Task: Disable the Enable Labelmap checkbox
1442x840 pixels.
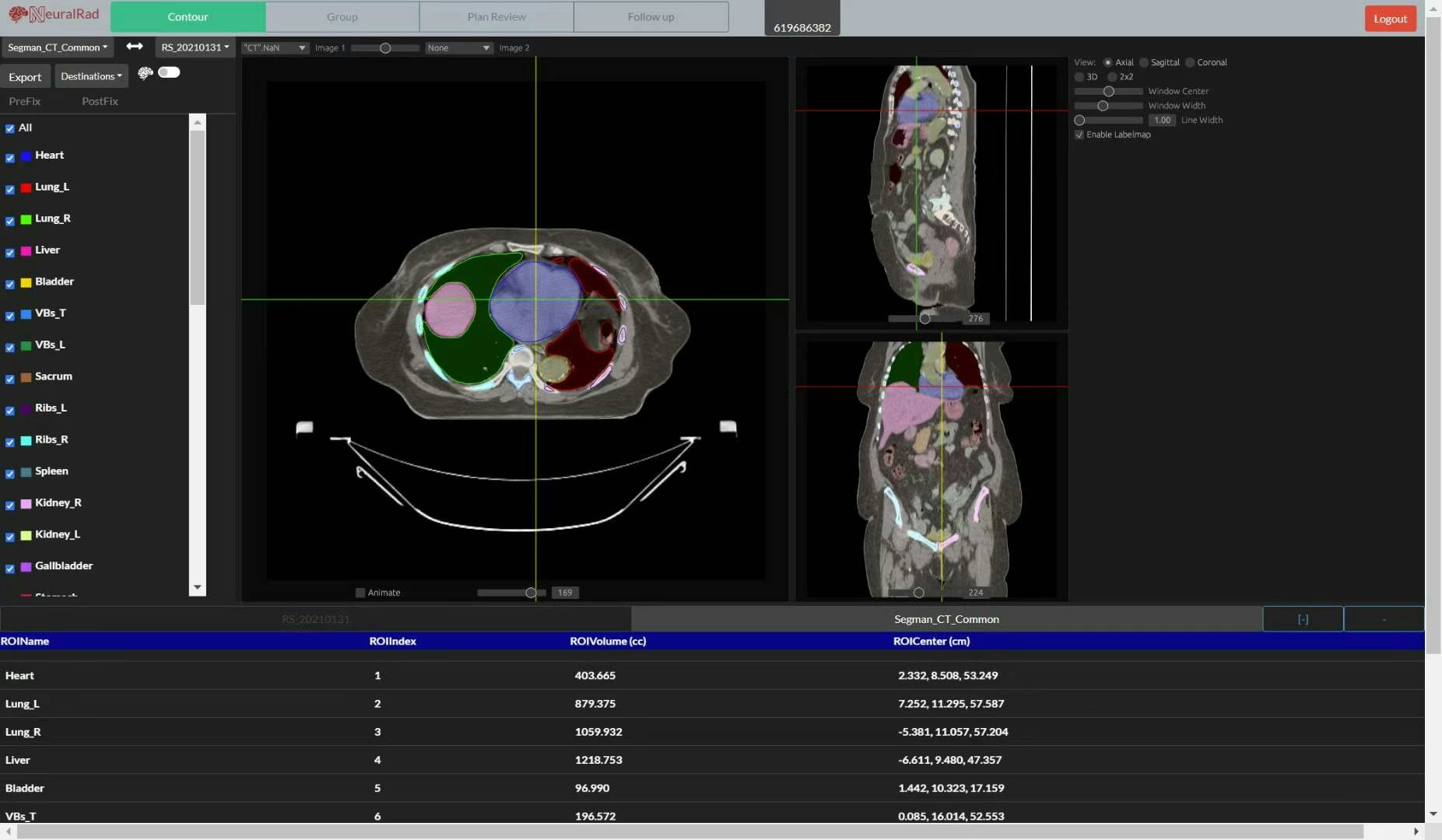Action: click(1079, 135)
